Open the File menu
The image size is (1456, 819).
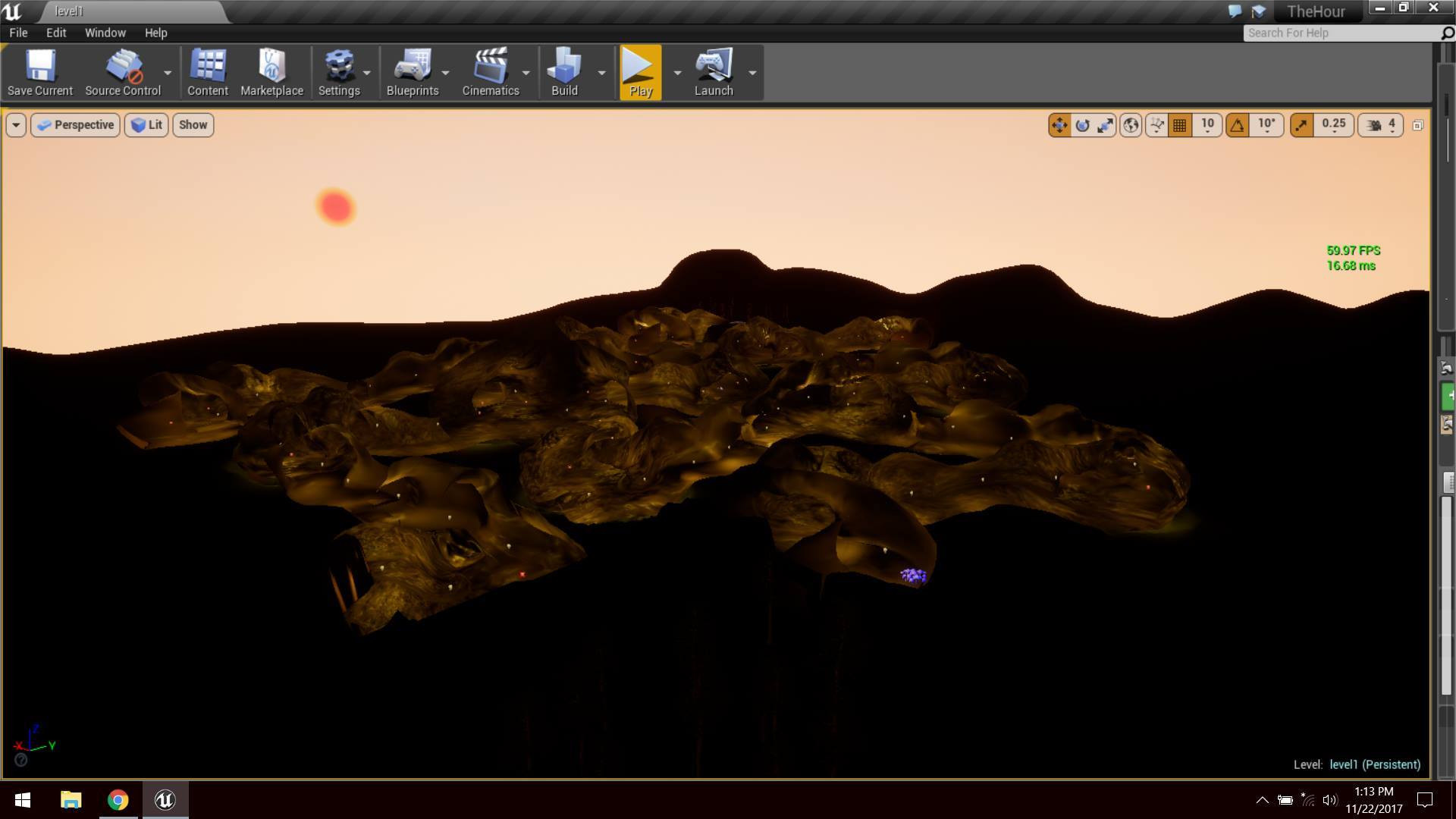tap(18, 33)
